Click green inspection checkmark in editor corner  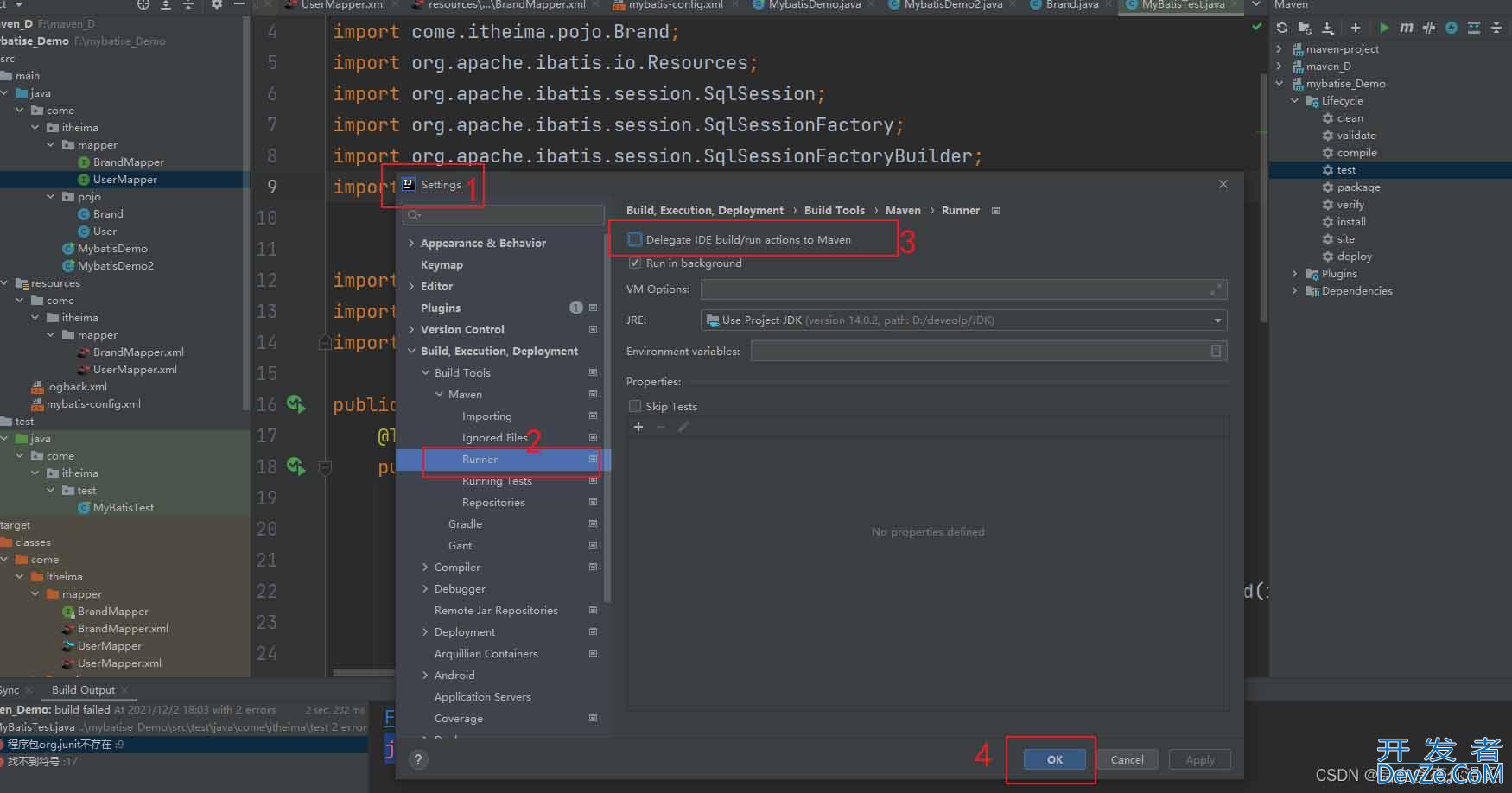1257,28
